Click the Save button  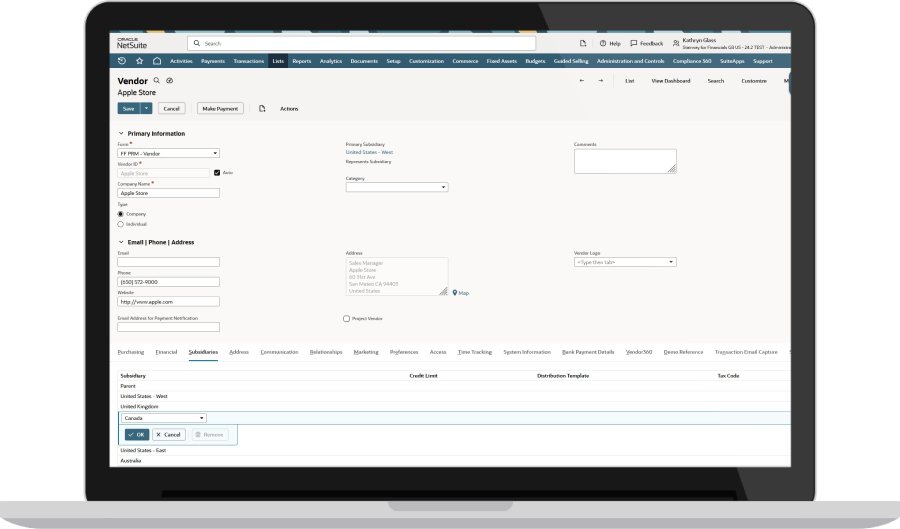[x=129, y=108]
